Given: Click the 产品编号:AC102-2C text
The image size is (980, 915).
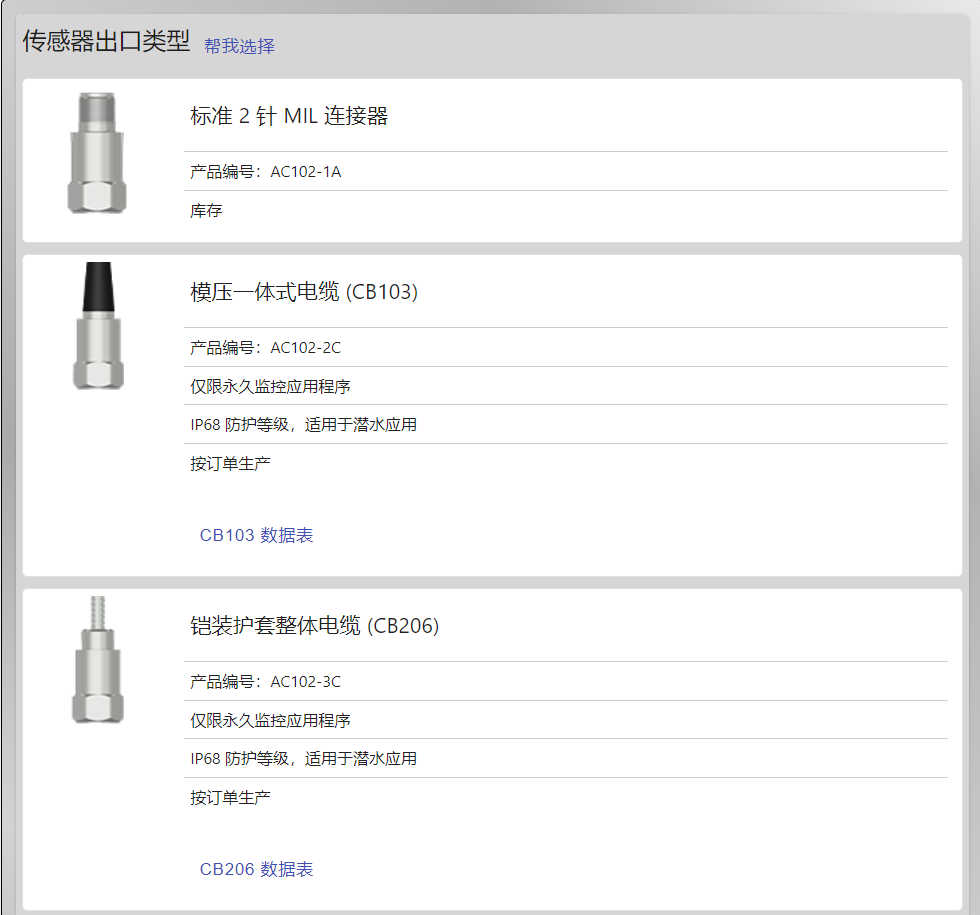Looking at the screenshot, I should click(x=266, y=348).
